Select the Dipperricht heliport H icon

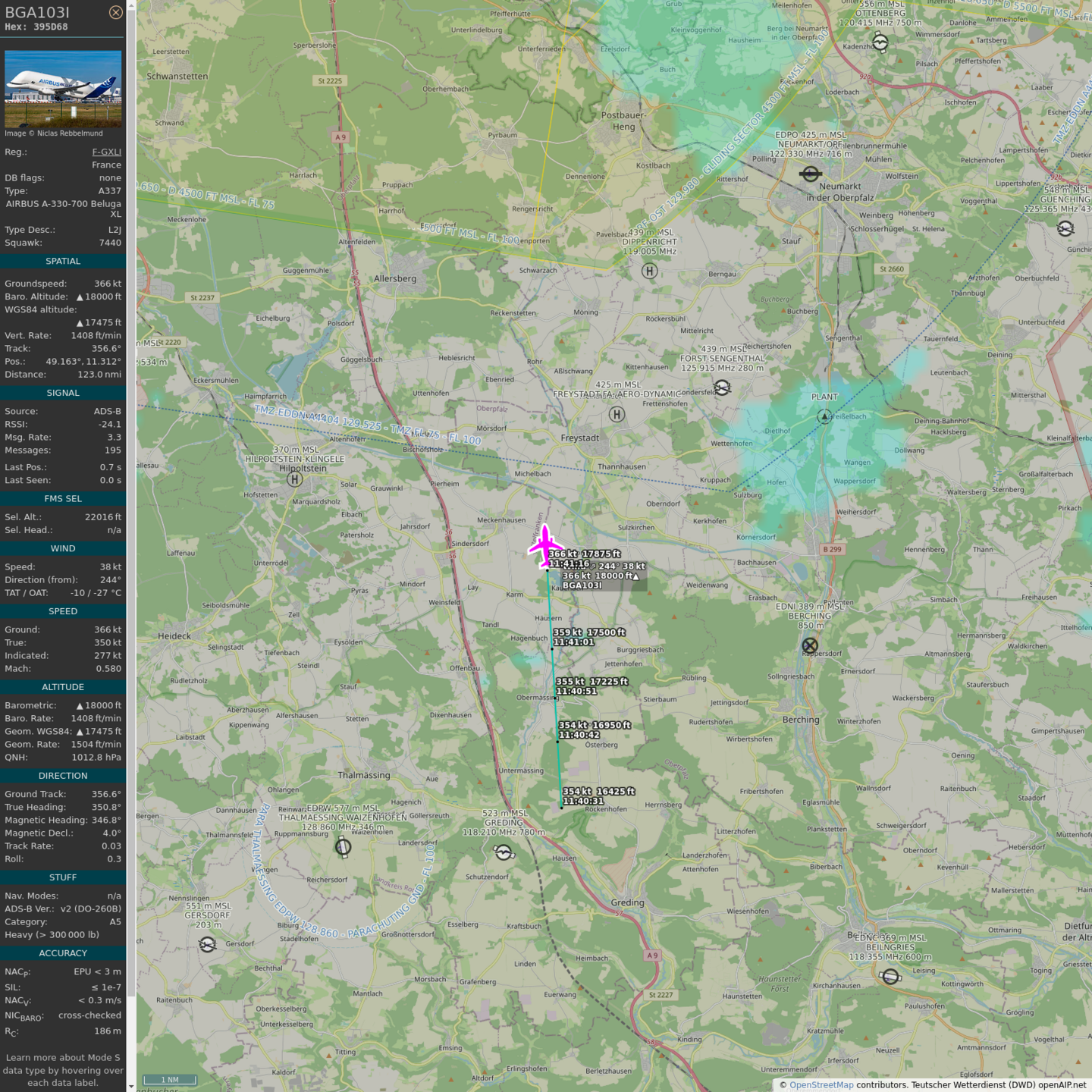tap(649, 271)
